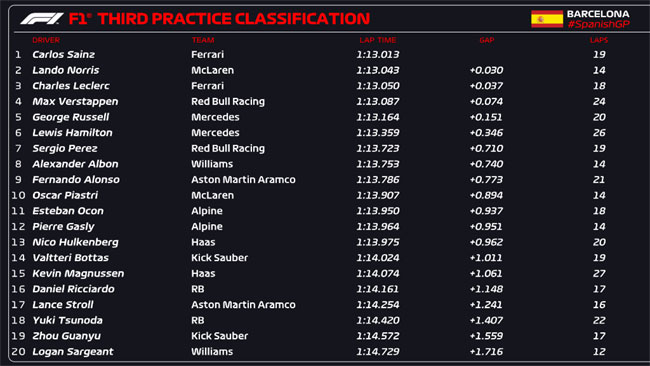Screen dimensions: 650x366
Task: Select the DRIVER column header
Action: point(46,40)
